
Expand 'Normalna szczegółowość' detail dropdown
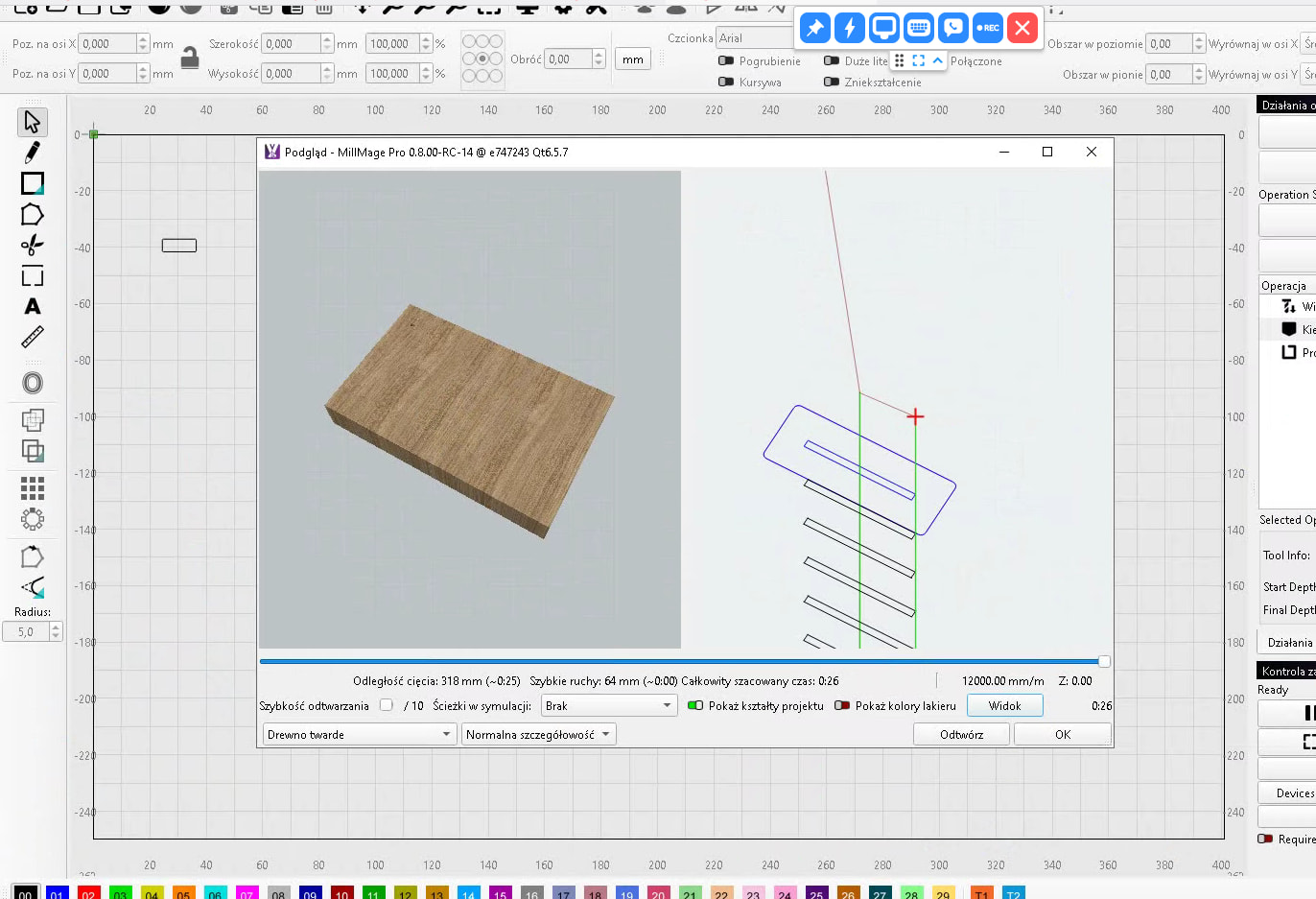(538, 735)
